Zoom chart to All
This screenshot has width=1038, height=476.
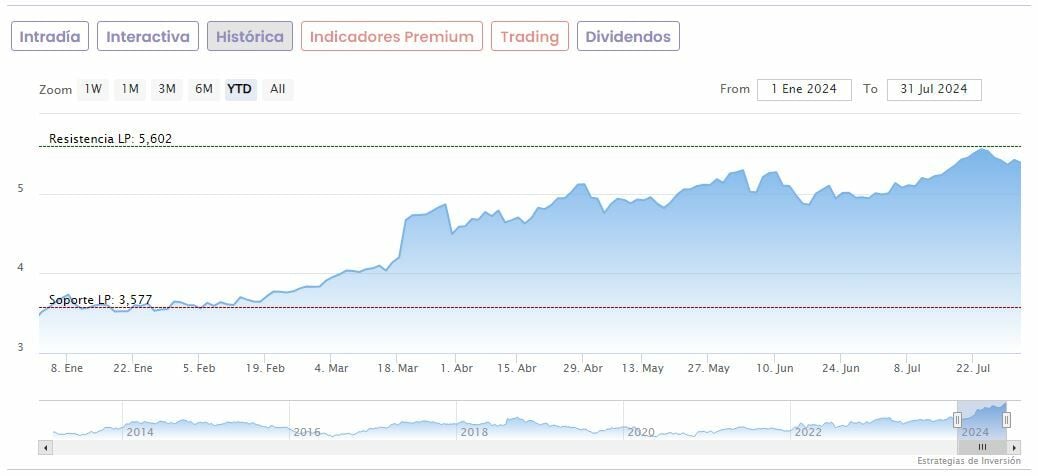pyautogui.click(x=278, y=89)
